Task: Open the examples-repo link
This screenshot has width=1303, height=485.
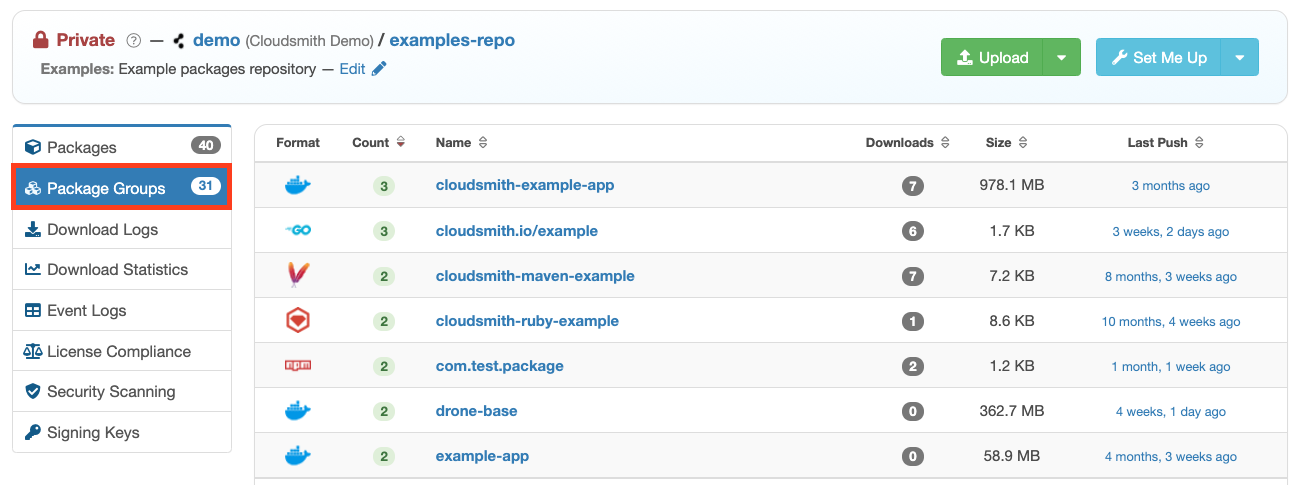Action: [x=452, y=41]
